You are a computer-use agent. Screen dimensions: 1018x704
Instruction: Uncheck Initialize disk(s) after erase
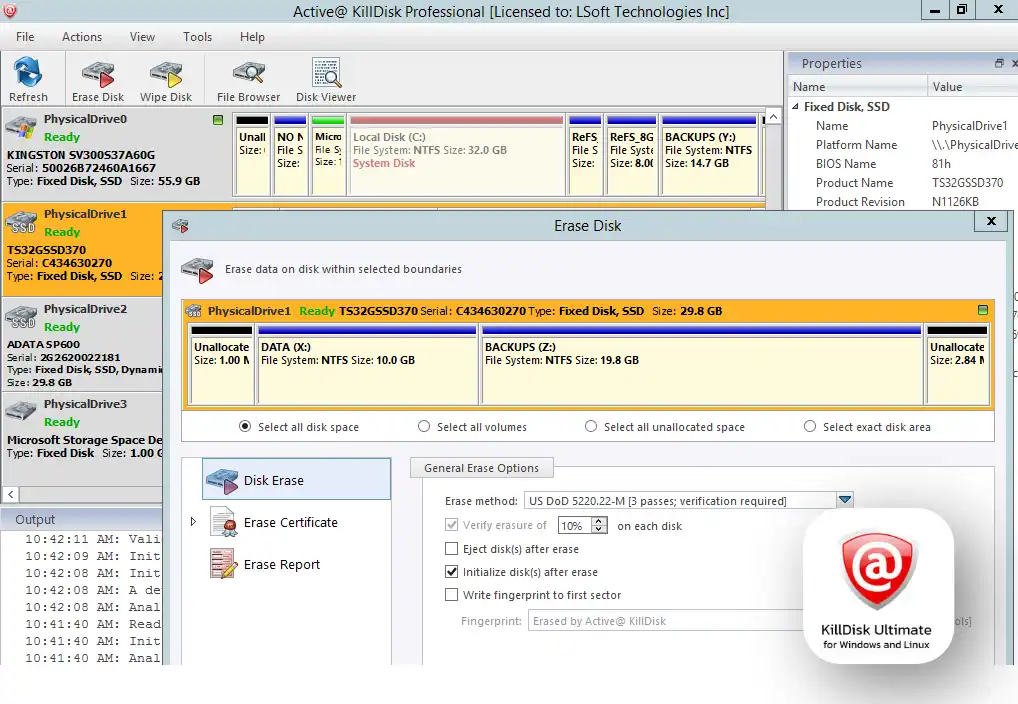coord(452,572)
